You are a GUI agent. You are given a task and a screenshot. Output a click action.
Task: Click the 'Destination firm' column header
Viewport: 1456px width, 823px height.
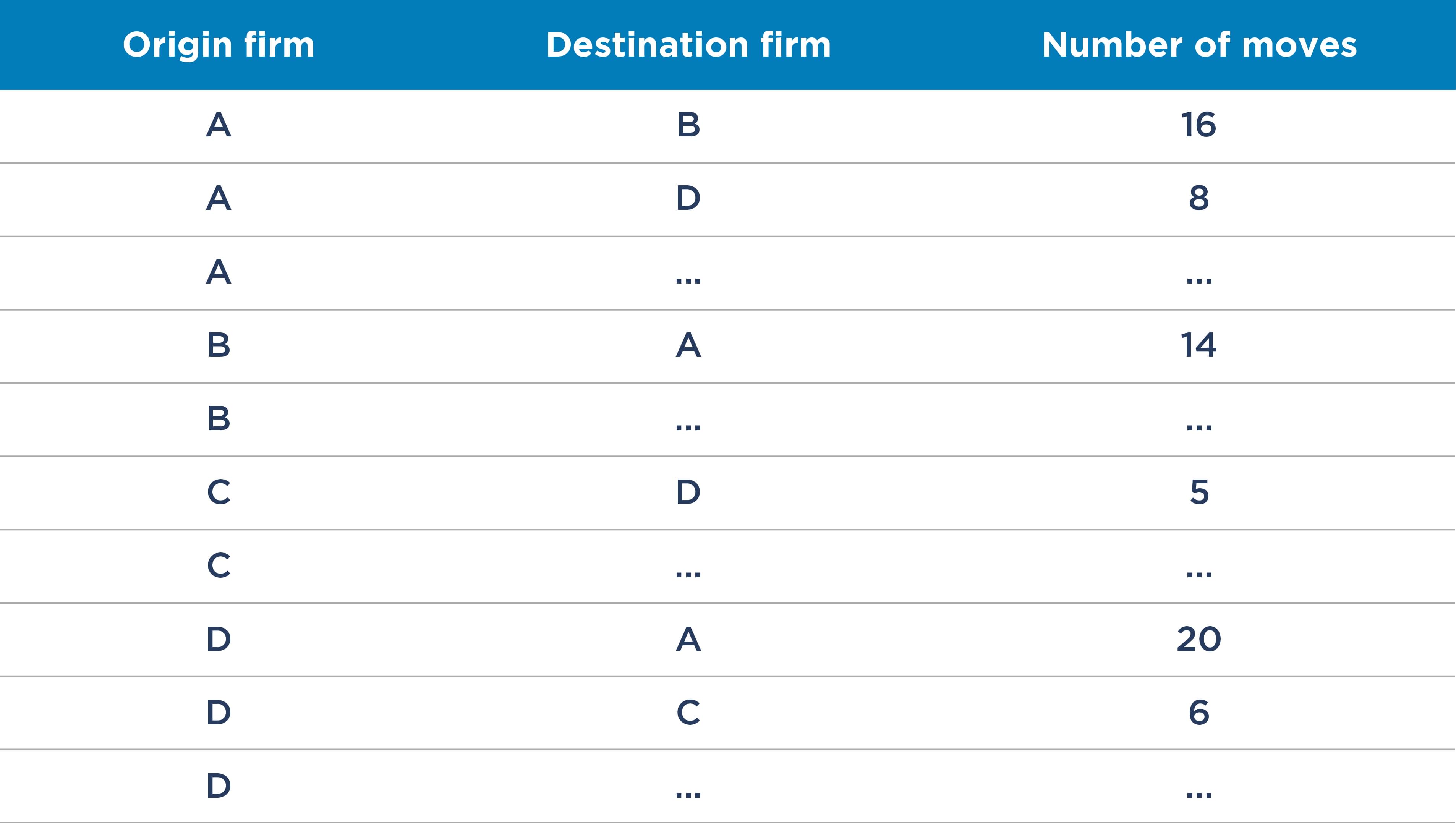[688, 45]
